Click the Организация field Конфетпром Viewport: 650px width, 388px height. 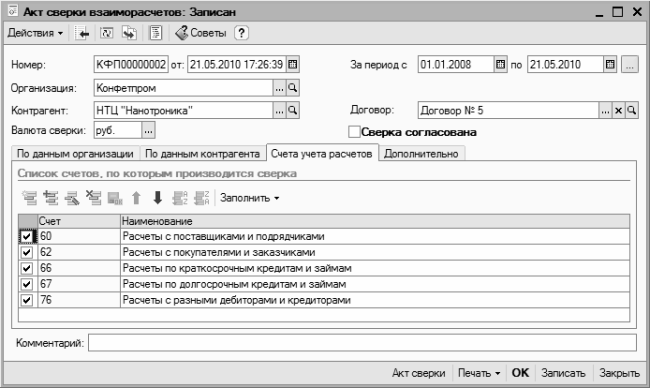click(184, 88)
